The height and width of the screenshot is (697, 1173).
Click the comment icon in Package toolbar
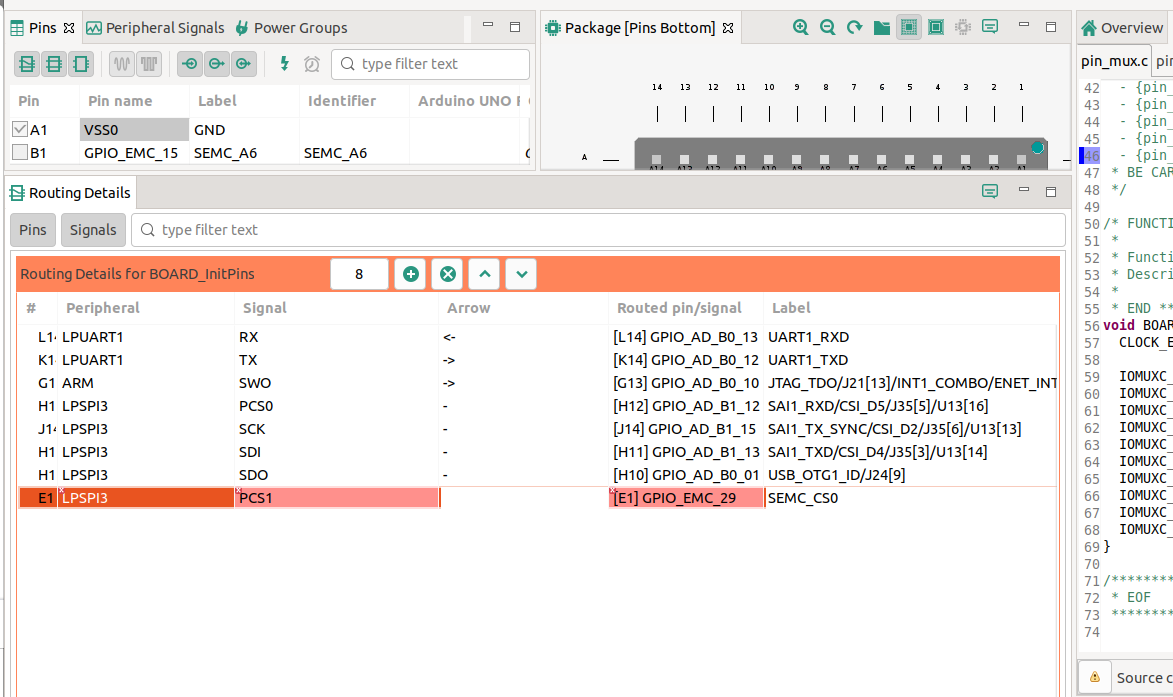[x=990, y=27]
